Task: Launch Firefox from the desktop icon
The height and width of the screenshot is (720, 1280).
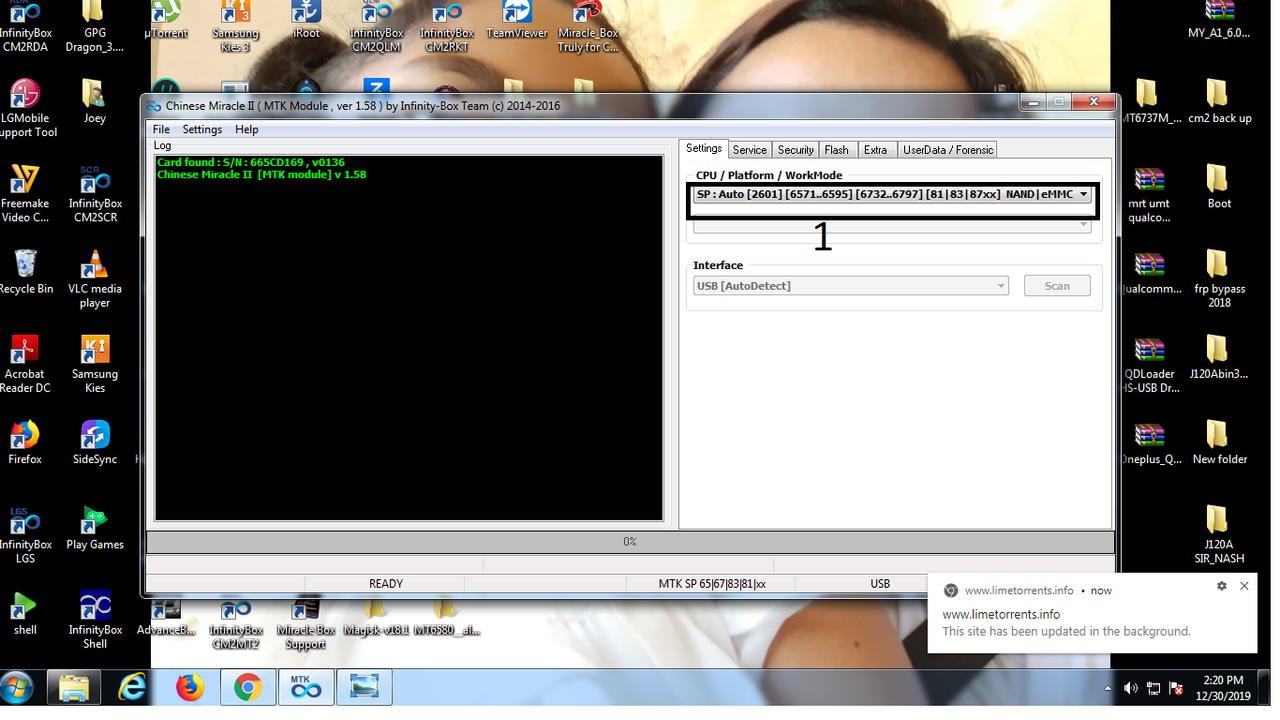Action: (25, 443)
